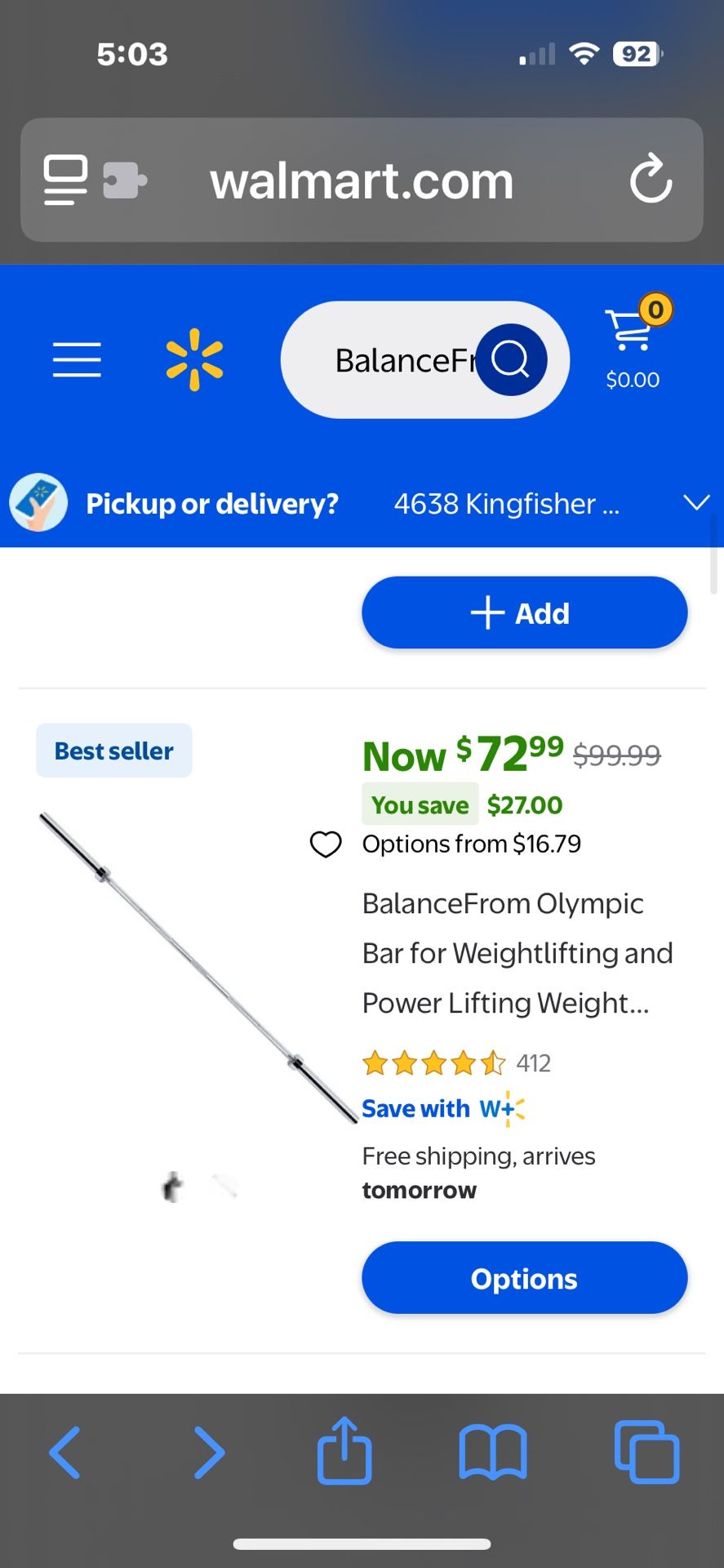Screen dimensions: 724x1568
Task: Go back to the previous page
Action: [x=65, y=1452]
